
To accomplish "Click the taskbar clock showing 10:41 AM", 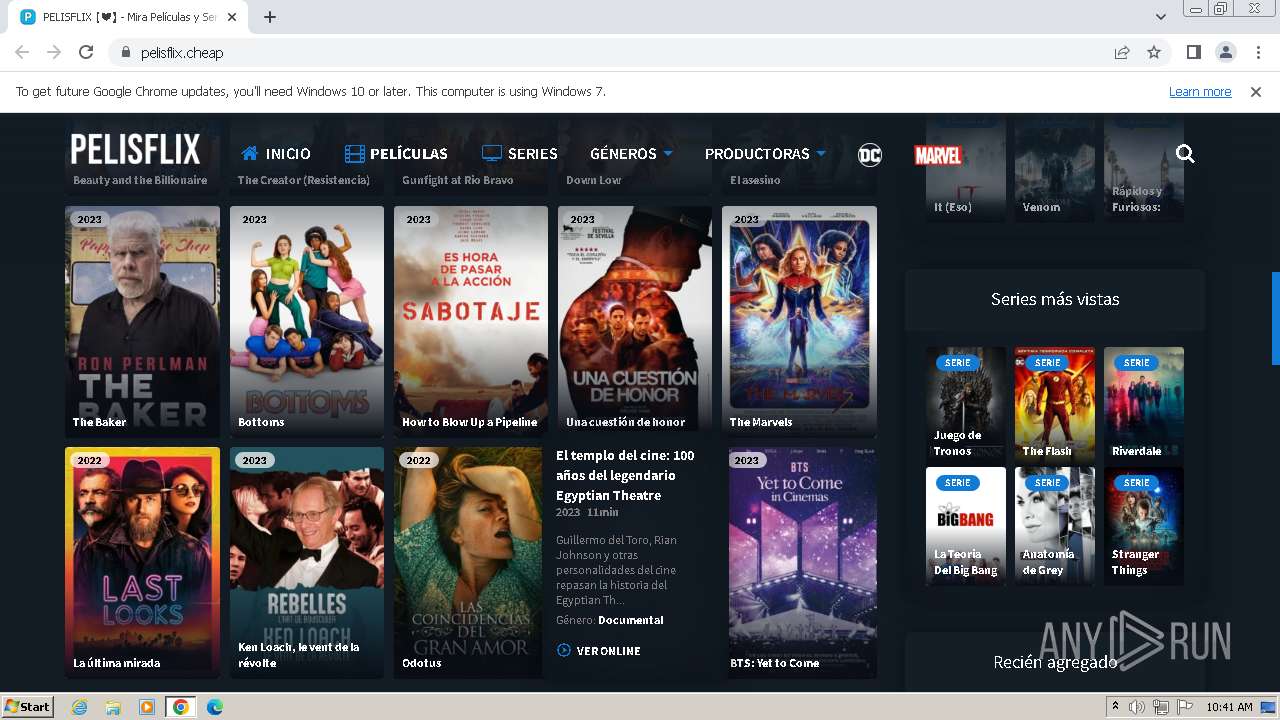I will click(x=1229, y=707).
